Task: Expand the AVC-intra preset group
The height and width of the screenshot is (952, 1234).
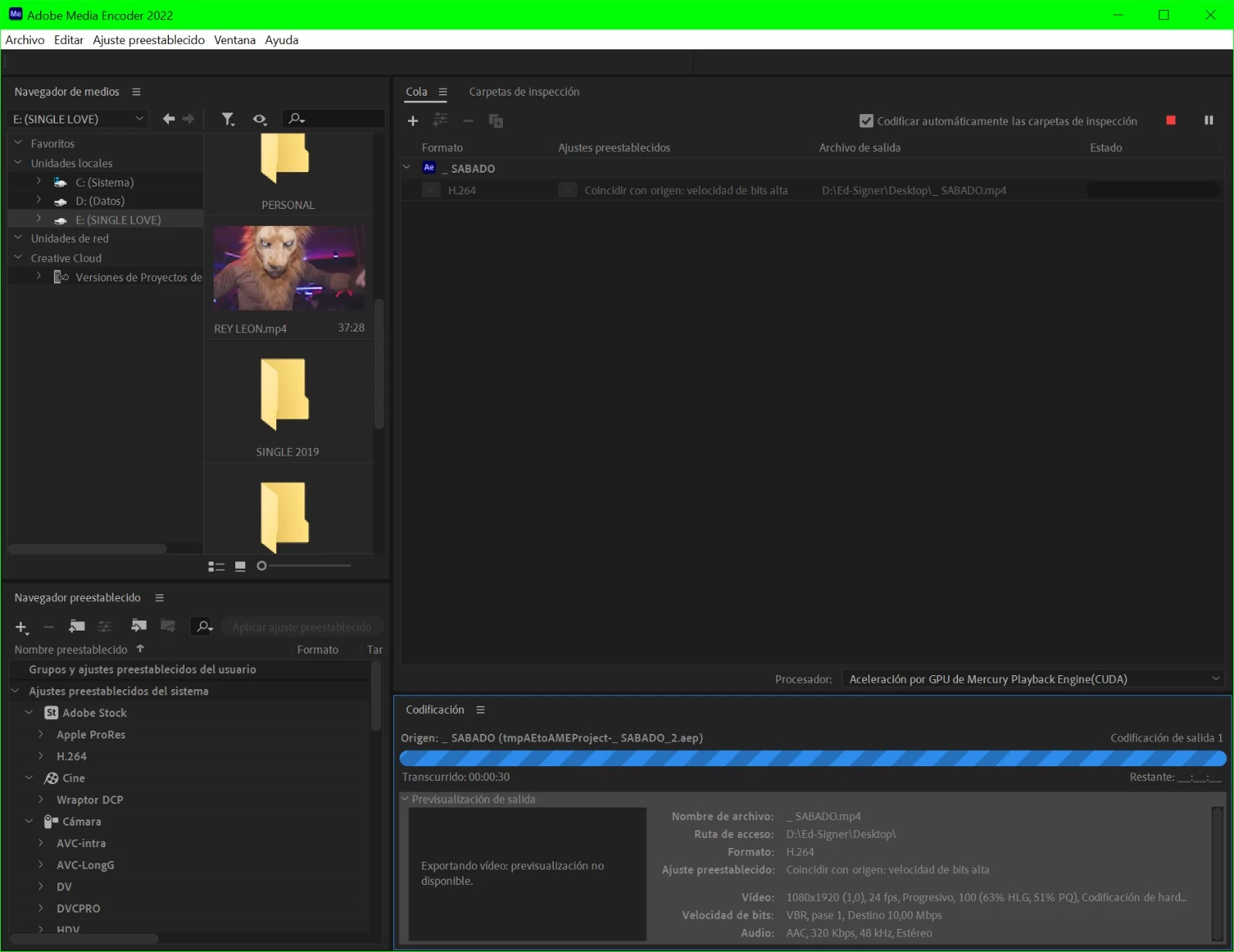Action: (41, 843)
